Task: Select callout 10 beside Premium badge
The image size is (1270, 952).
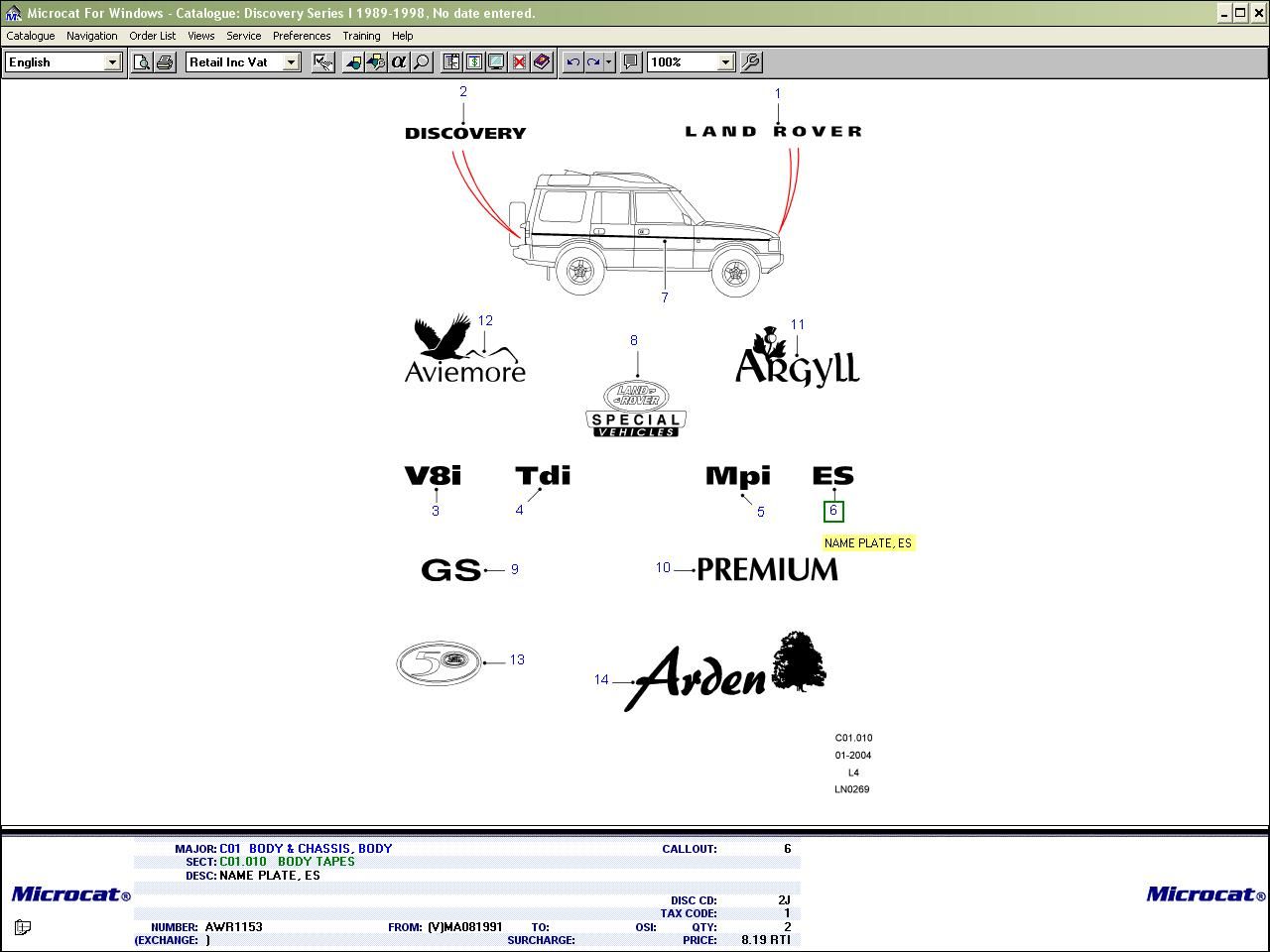Action: [663, 567]
